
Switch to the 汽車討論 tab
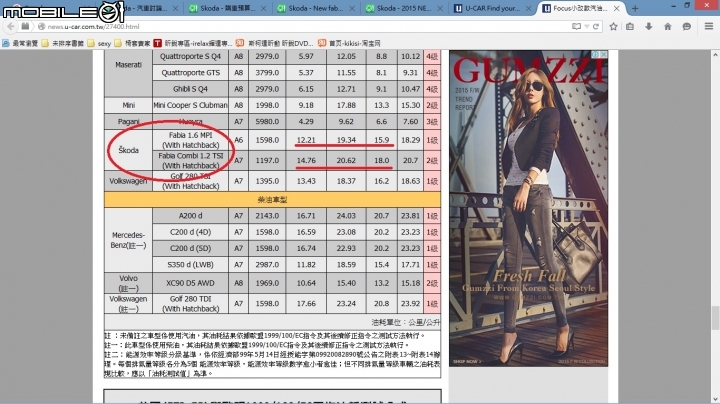149,8
